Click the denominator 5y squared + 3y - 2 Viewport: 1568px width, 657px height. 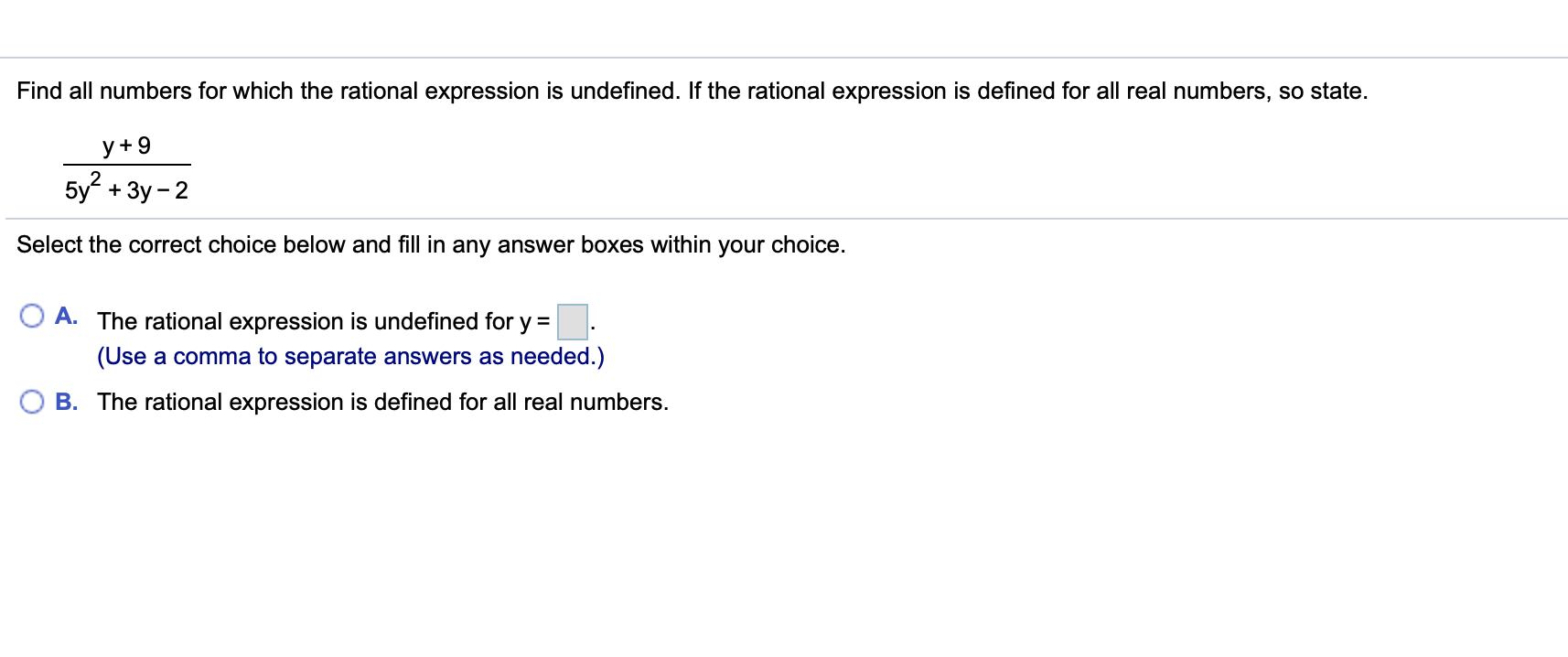click(x=125, y=190)
